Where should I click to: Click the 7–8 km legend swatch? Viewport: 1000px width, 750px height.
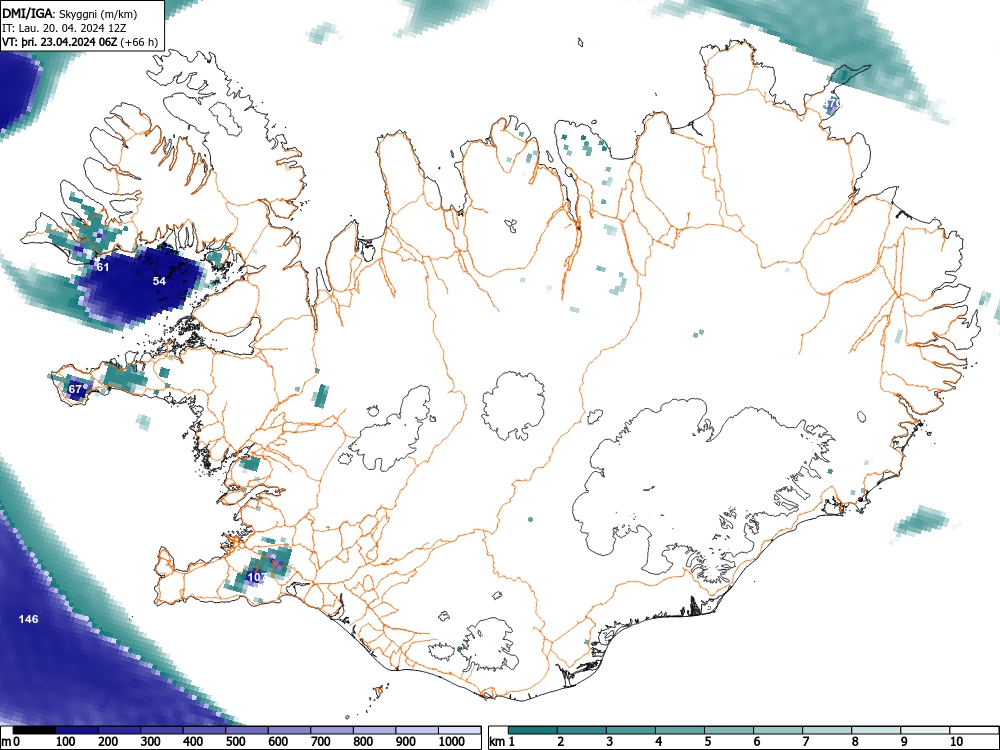(827, 730)
